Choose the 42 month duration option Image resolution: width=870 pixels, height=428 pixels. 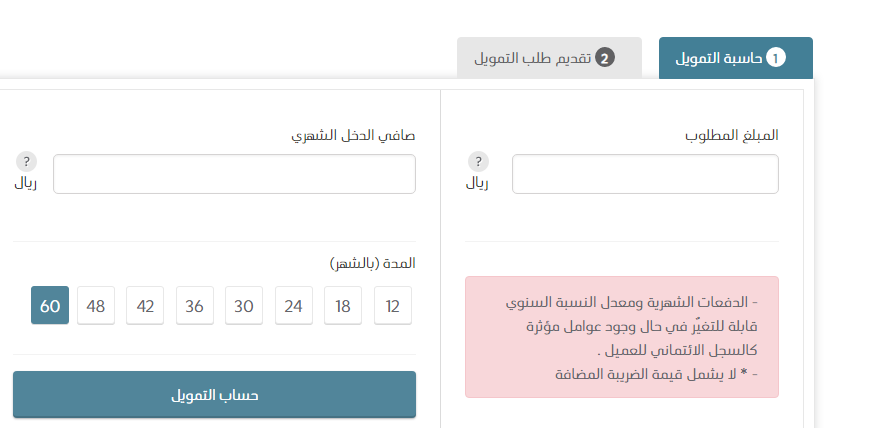click(x=145, y=305)
